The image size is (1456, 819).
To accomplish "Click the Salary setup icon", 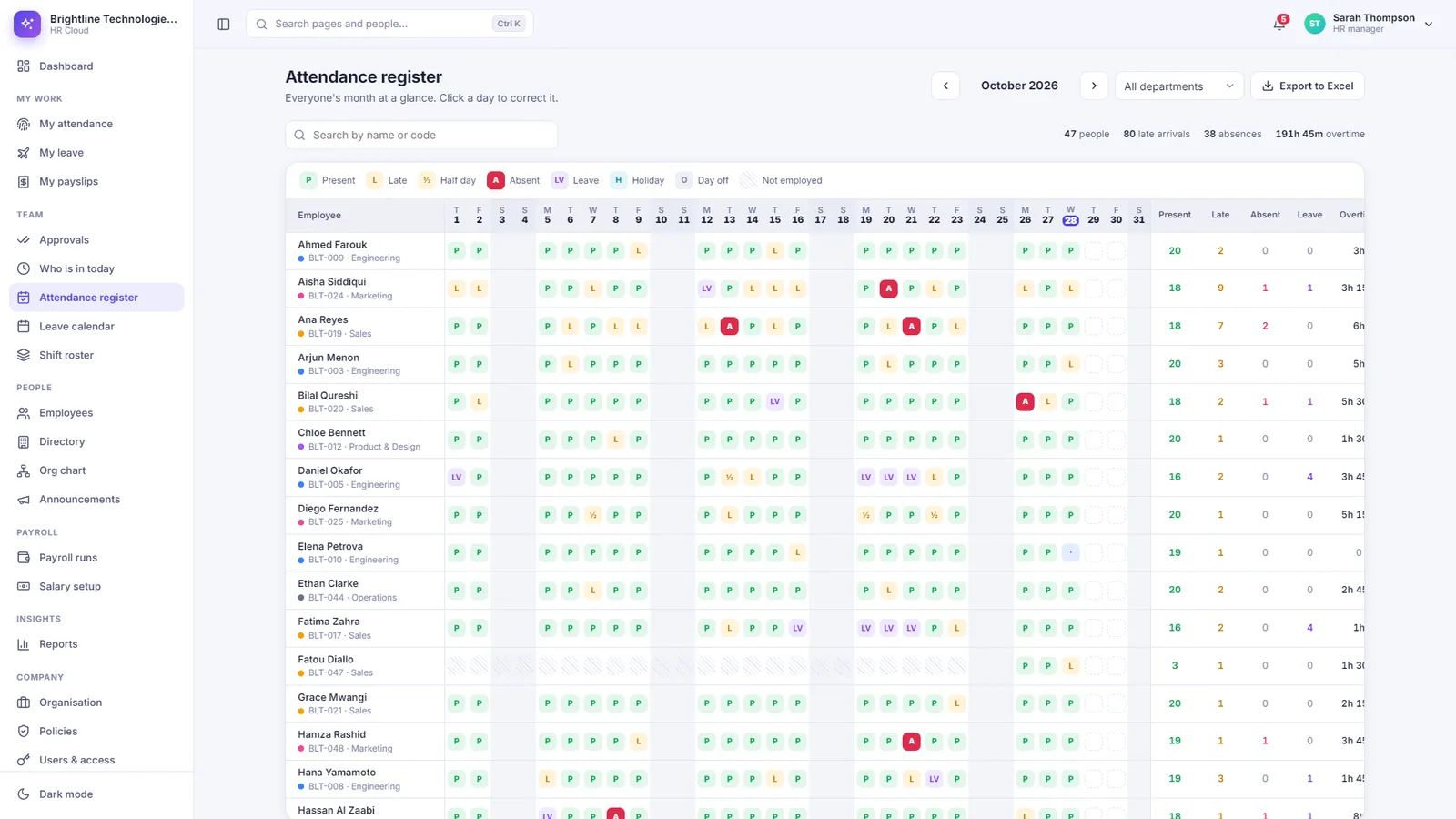I will (x=24, y=587).
